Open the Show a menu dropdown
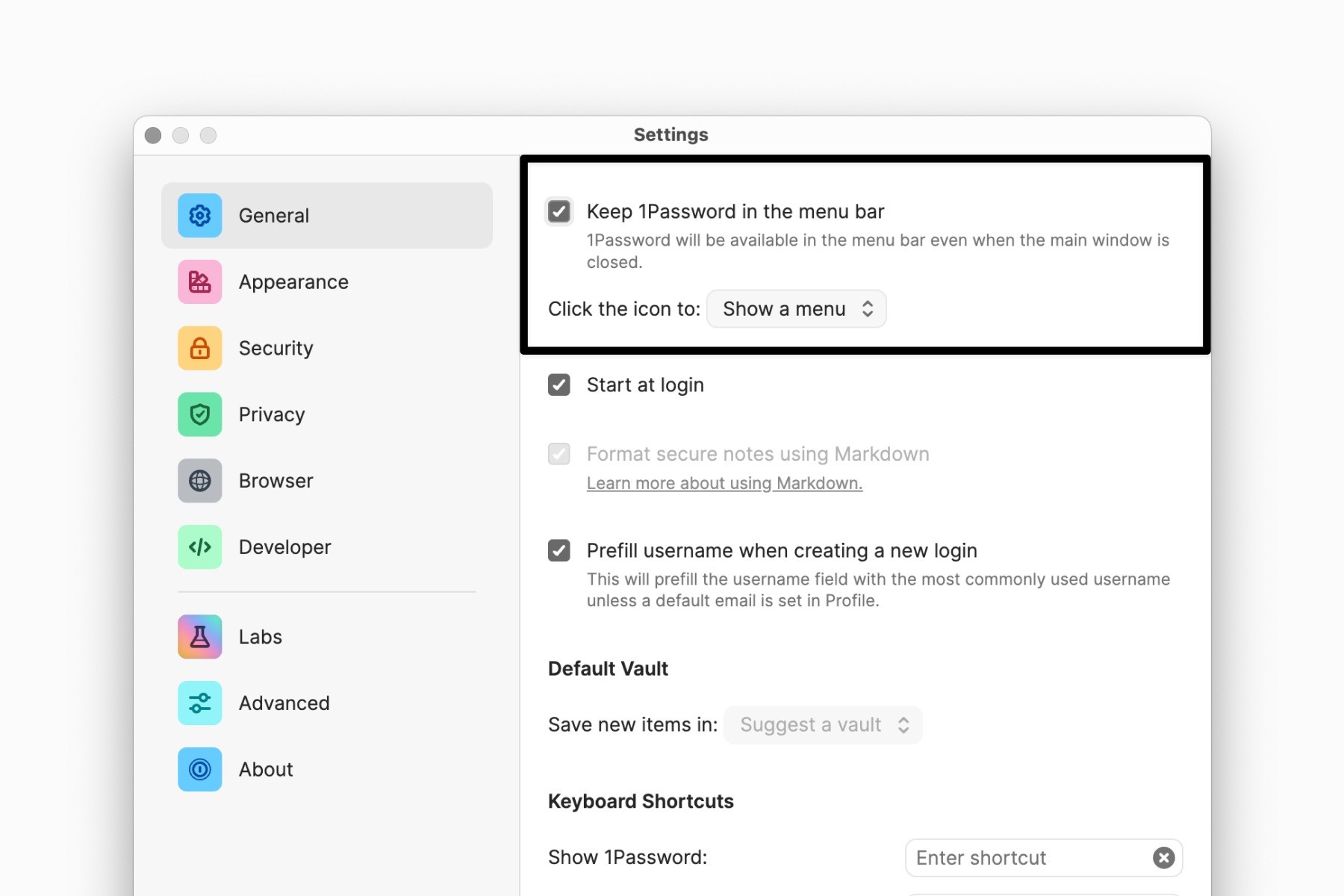Image resolution: width=1344 pixels, height=896 pixels. click(797, 309)
